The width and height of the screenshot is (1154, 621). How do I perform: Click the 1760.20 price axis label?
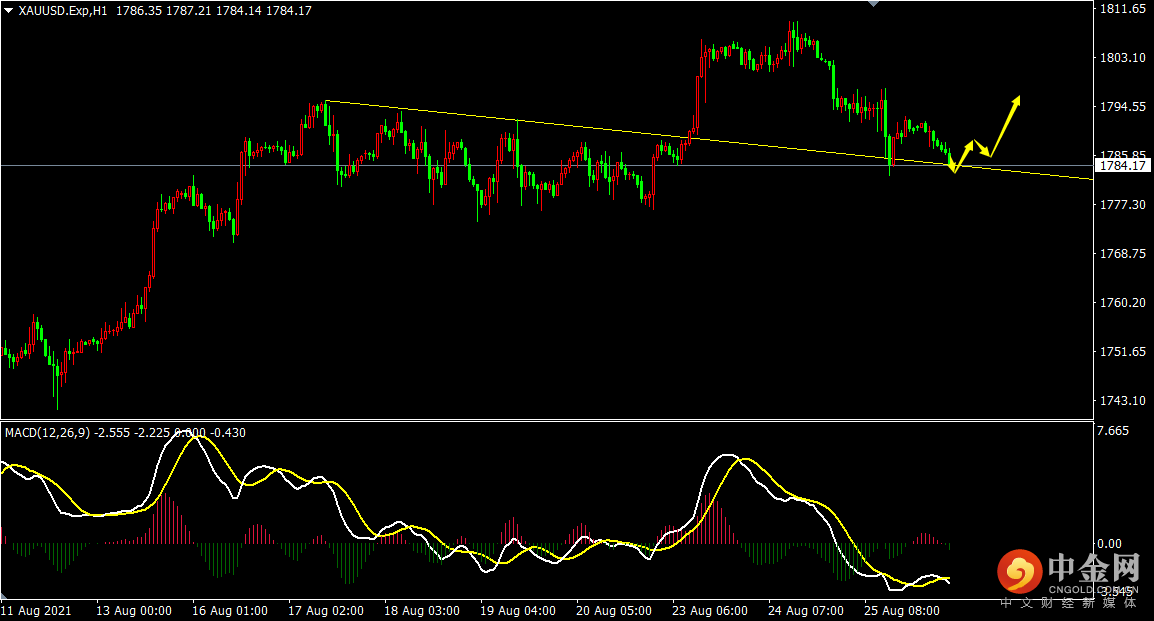click(x=1122, y=302)
